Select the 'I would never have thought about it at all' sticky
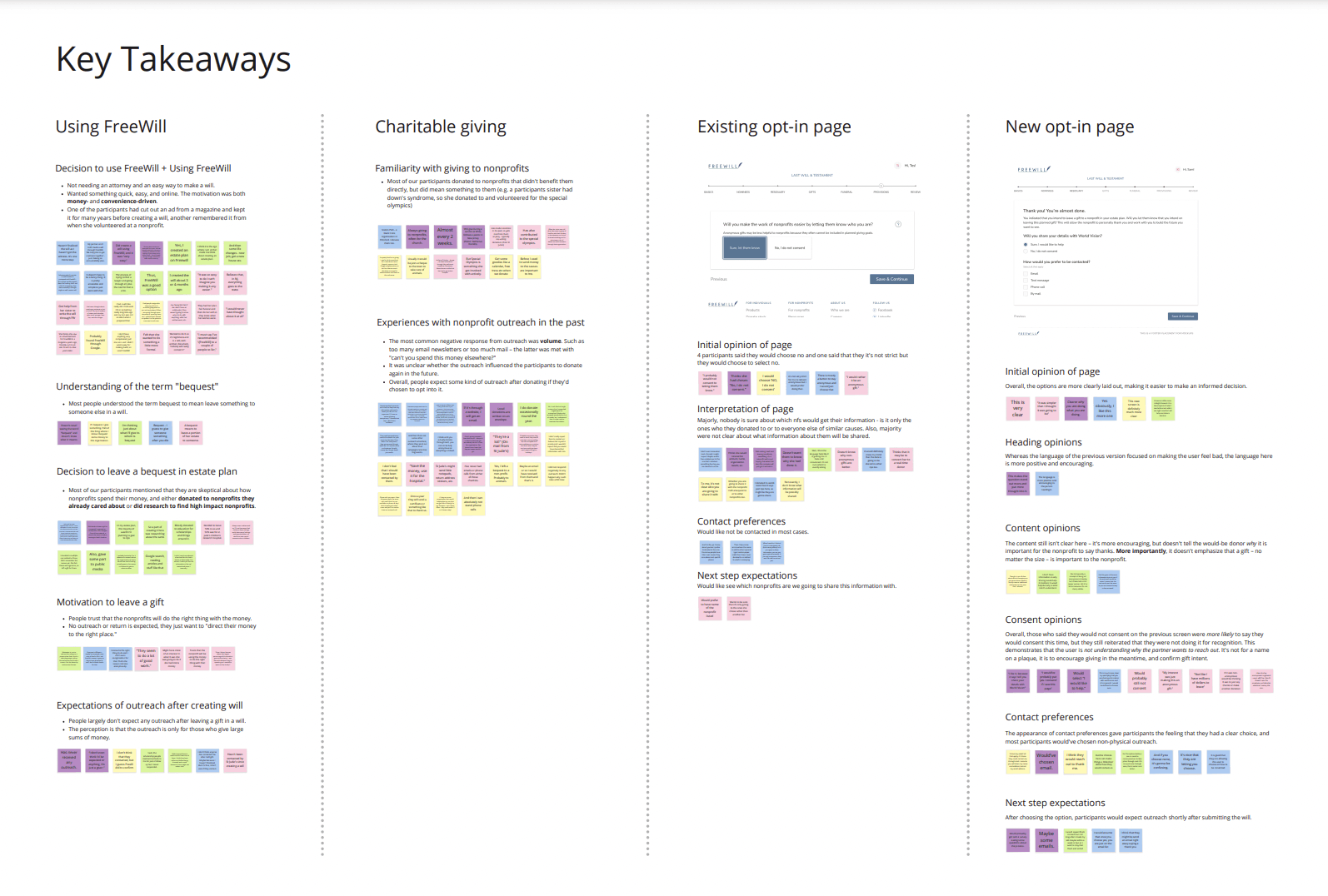Image resolution: width=1328 pixels, height=896 pixels. coord(235,312)
